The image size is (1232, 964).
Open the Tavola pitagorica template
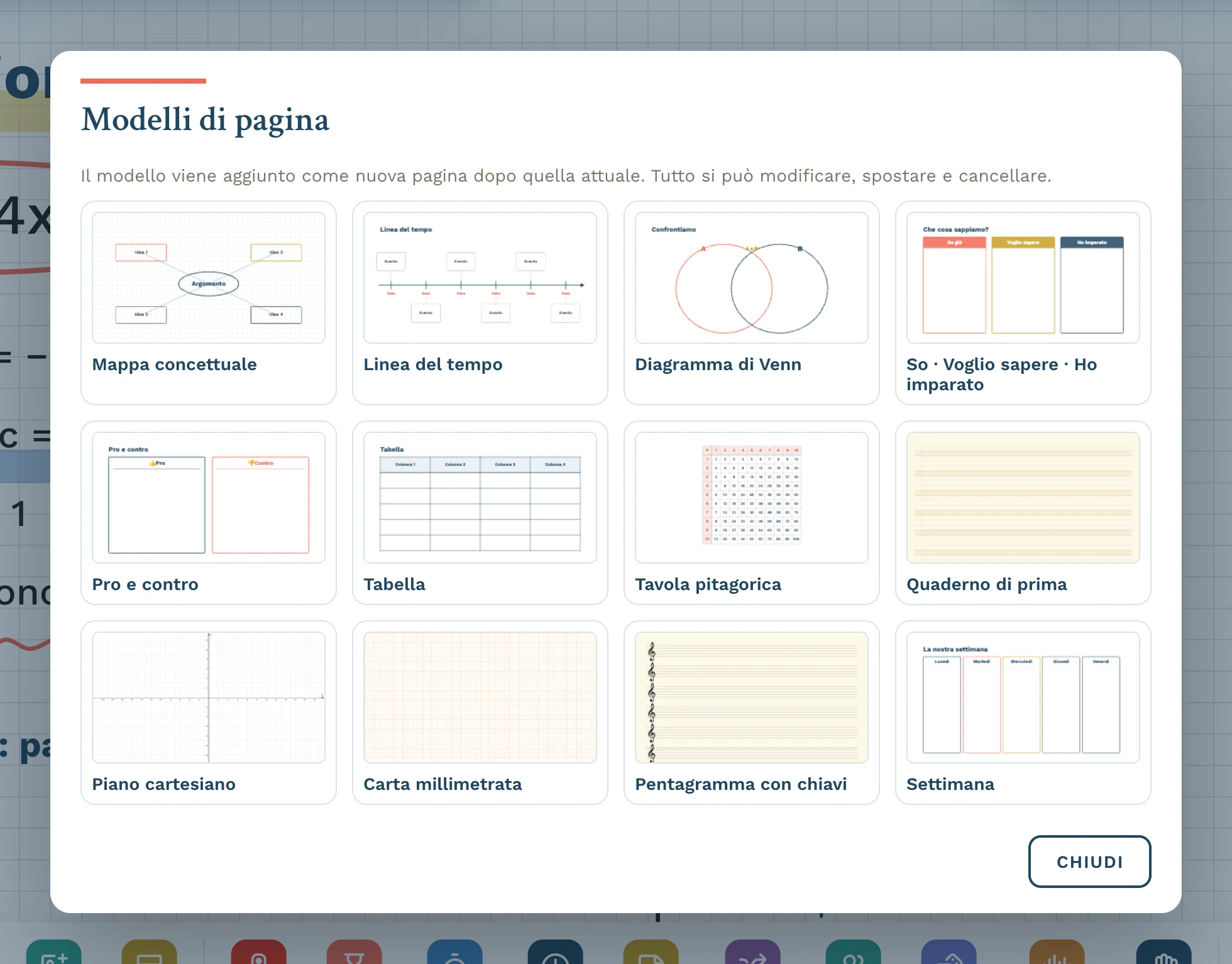click(752, 513)
